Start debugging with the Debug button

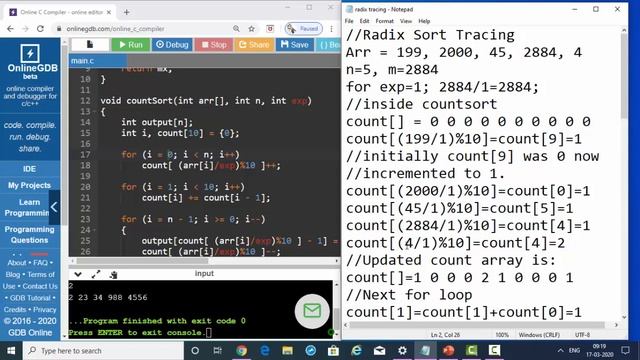tap(172, 44)
